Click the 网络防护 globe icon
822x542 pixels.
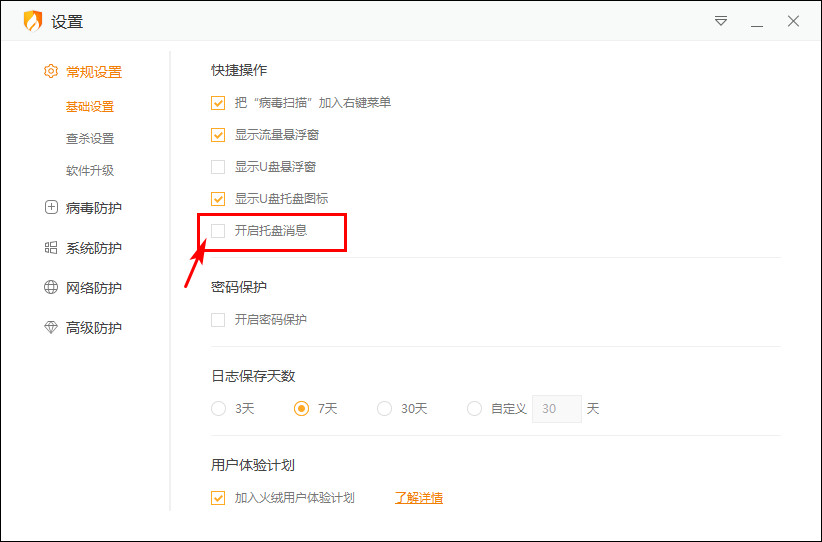(x=51, y=288)
